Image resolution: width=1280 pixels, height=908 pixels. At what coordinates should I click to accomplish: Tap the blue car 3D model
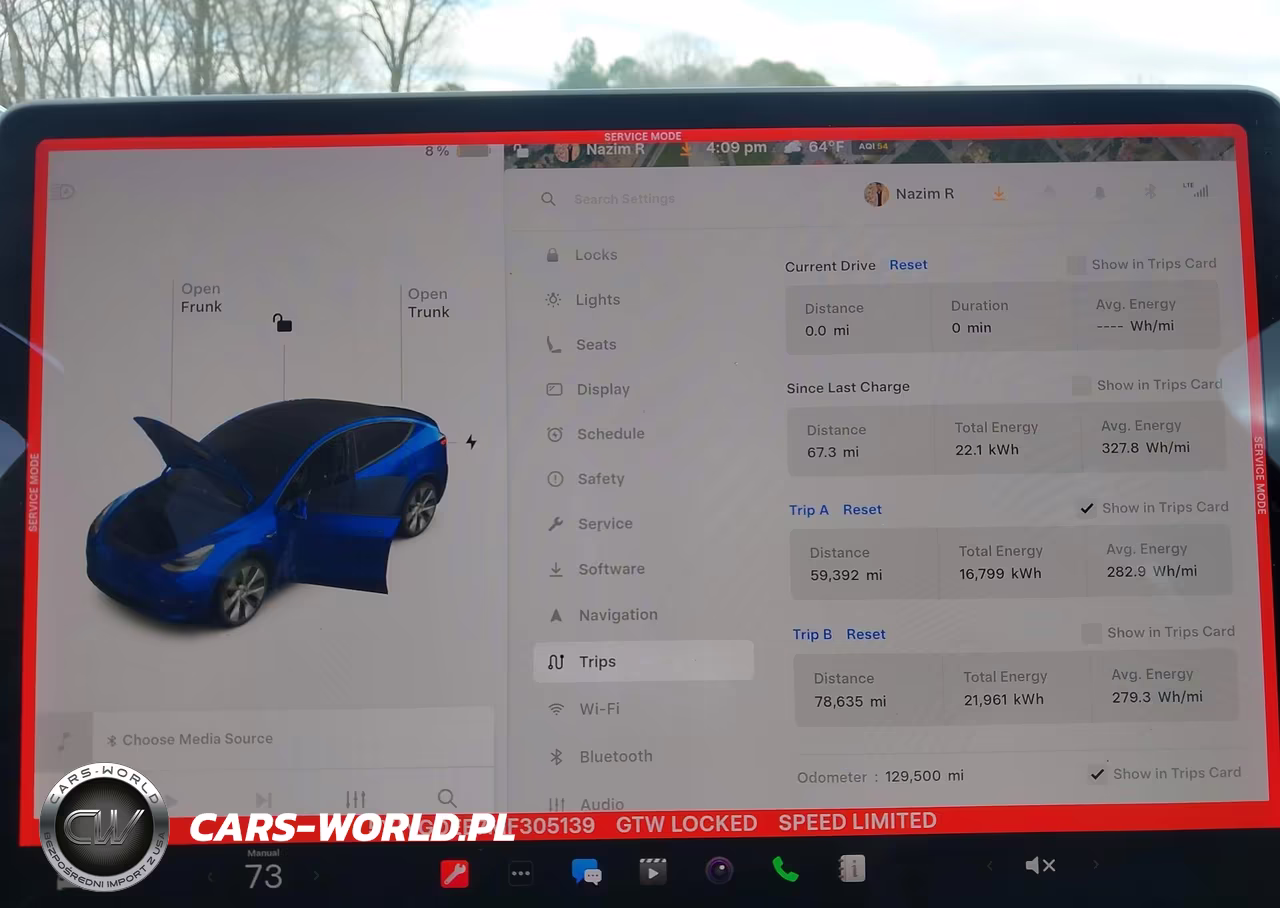(x=268, y=512)
